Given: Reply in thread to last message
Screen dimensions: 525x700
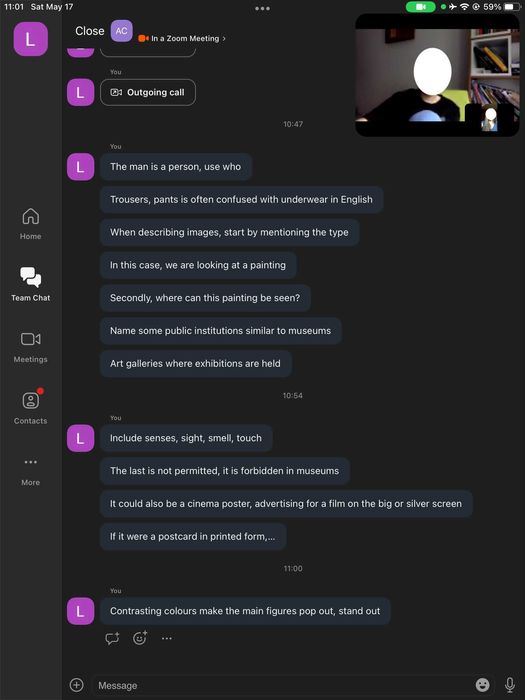Looking at the screenshot, I should point(112,638).
